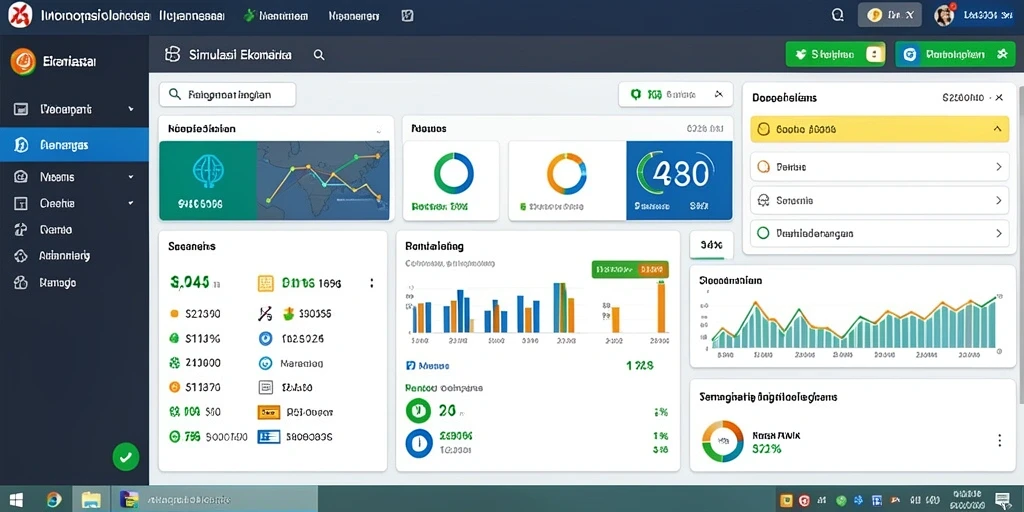Screen dimensions: 1024x512
Task: Select the highlighted blue sidebar menu item
Action: coord(74,145)
